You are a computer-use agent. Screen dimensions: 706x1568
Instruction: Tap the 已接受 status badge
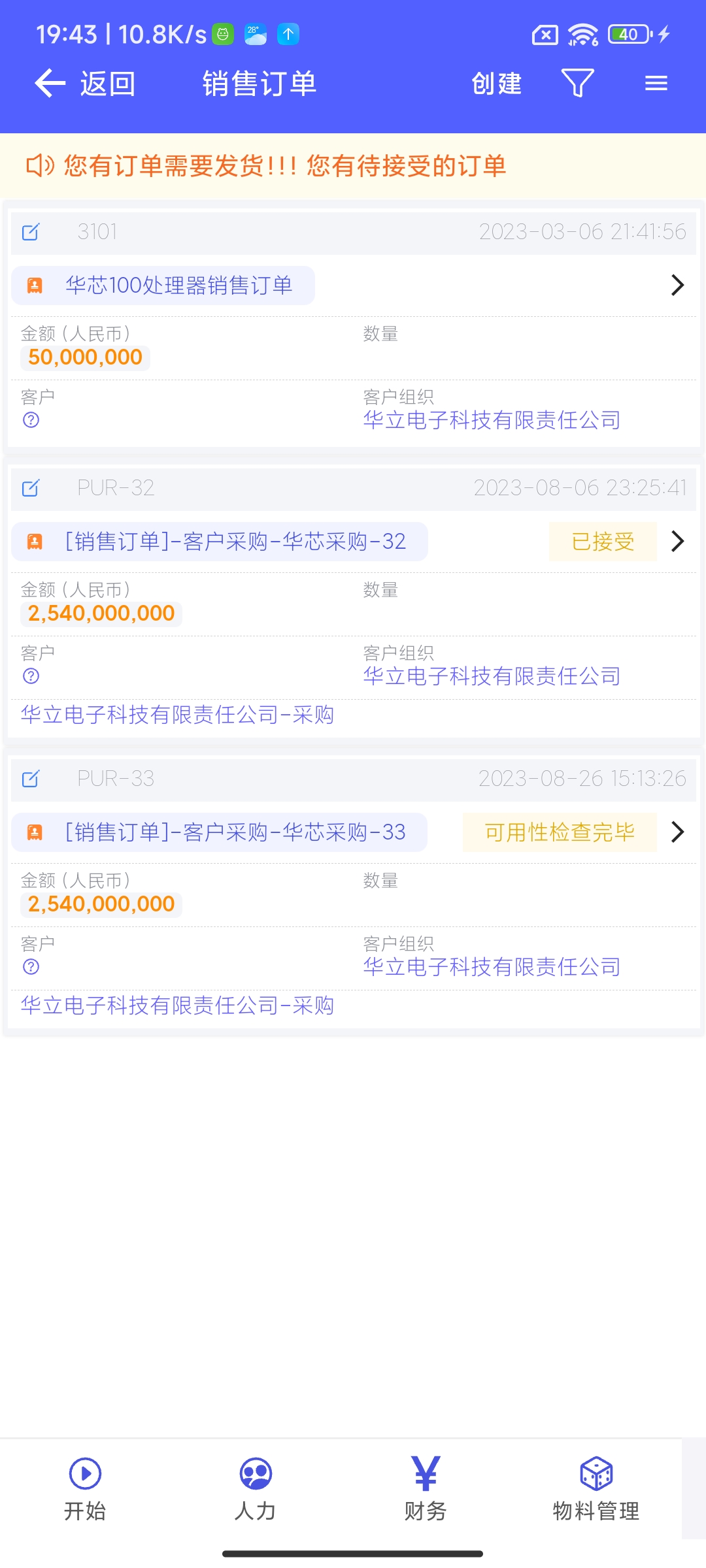click(x=603, y=542)
